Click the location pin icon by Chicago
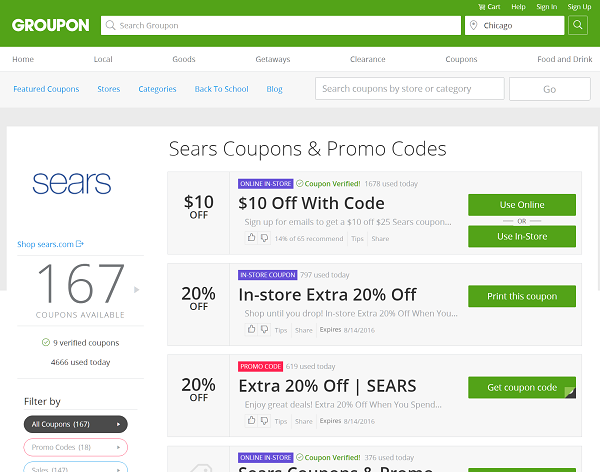Image resolution: width=600 pixels, height=472 pixels. (473, 25)
